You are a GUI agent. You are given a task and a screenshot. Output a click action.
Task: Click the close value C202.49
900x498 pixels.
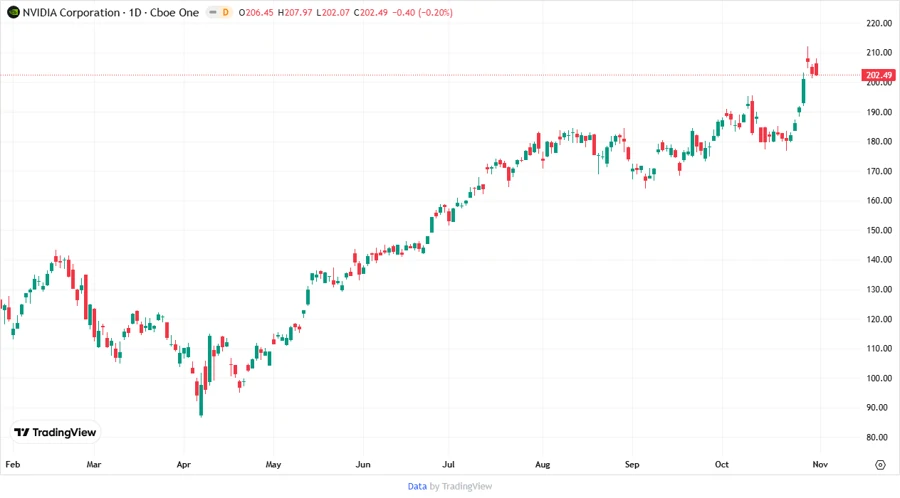pyautogui.click(x=371, y=12)
